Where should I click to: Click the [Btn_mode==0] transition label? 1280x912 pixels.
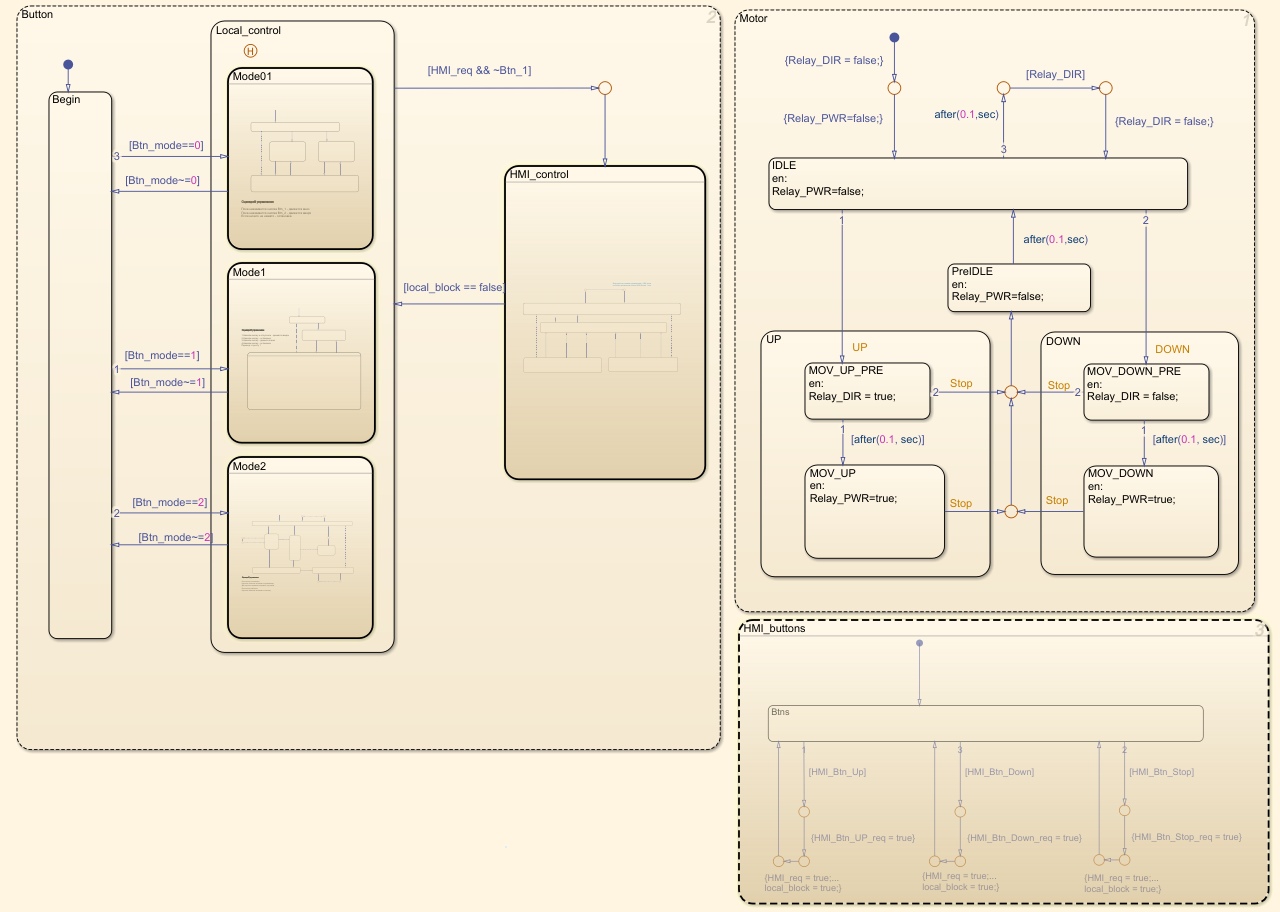point(166,145)
